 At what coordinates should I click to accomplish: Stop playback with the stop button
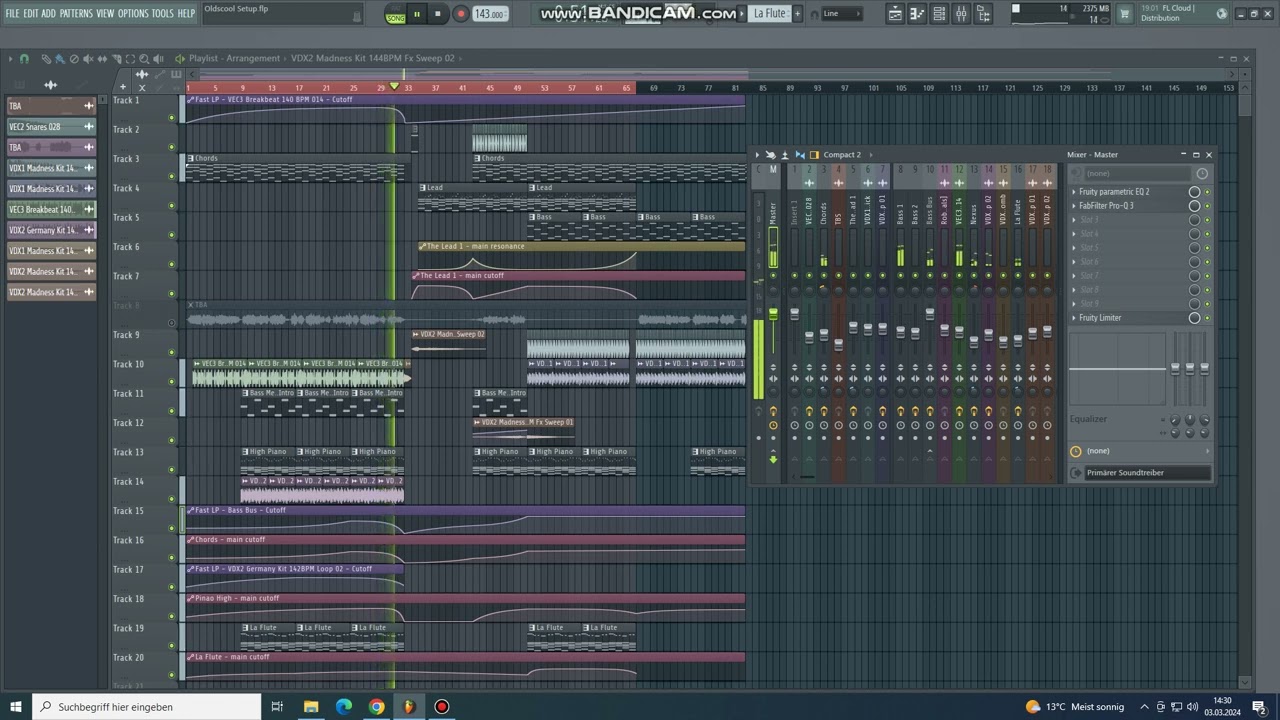pyautogui.click(x=438, y=14)
